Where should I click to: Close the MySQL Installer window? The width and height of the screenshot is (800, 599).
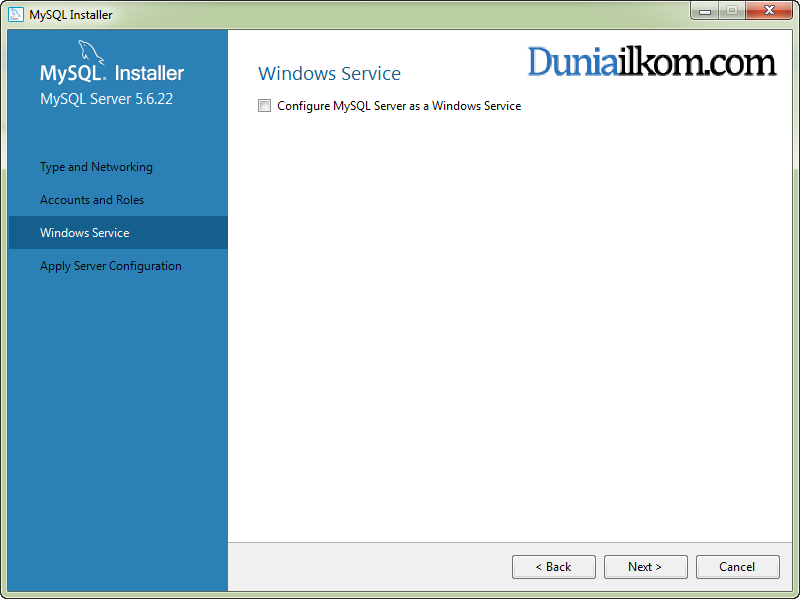[x=769, y=11]
